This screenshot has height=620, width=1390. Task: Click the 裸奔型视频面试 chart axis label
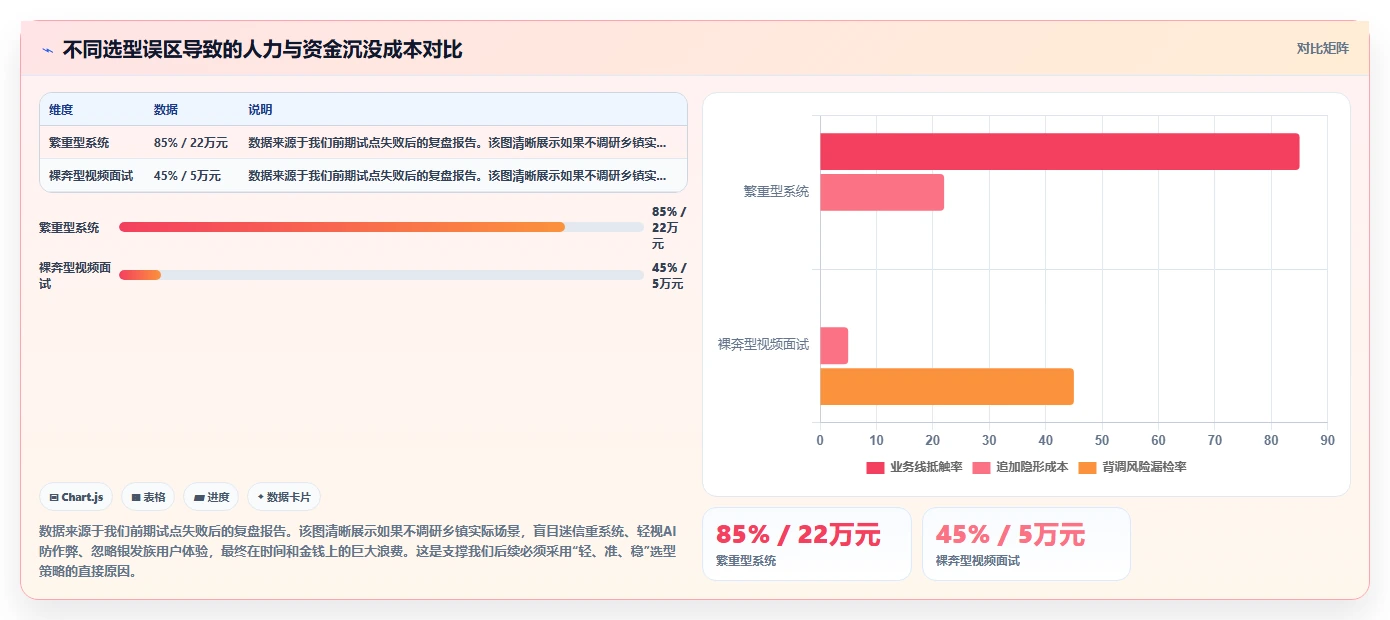click(x=763, y=345)
